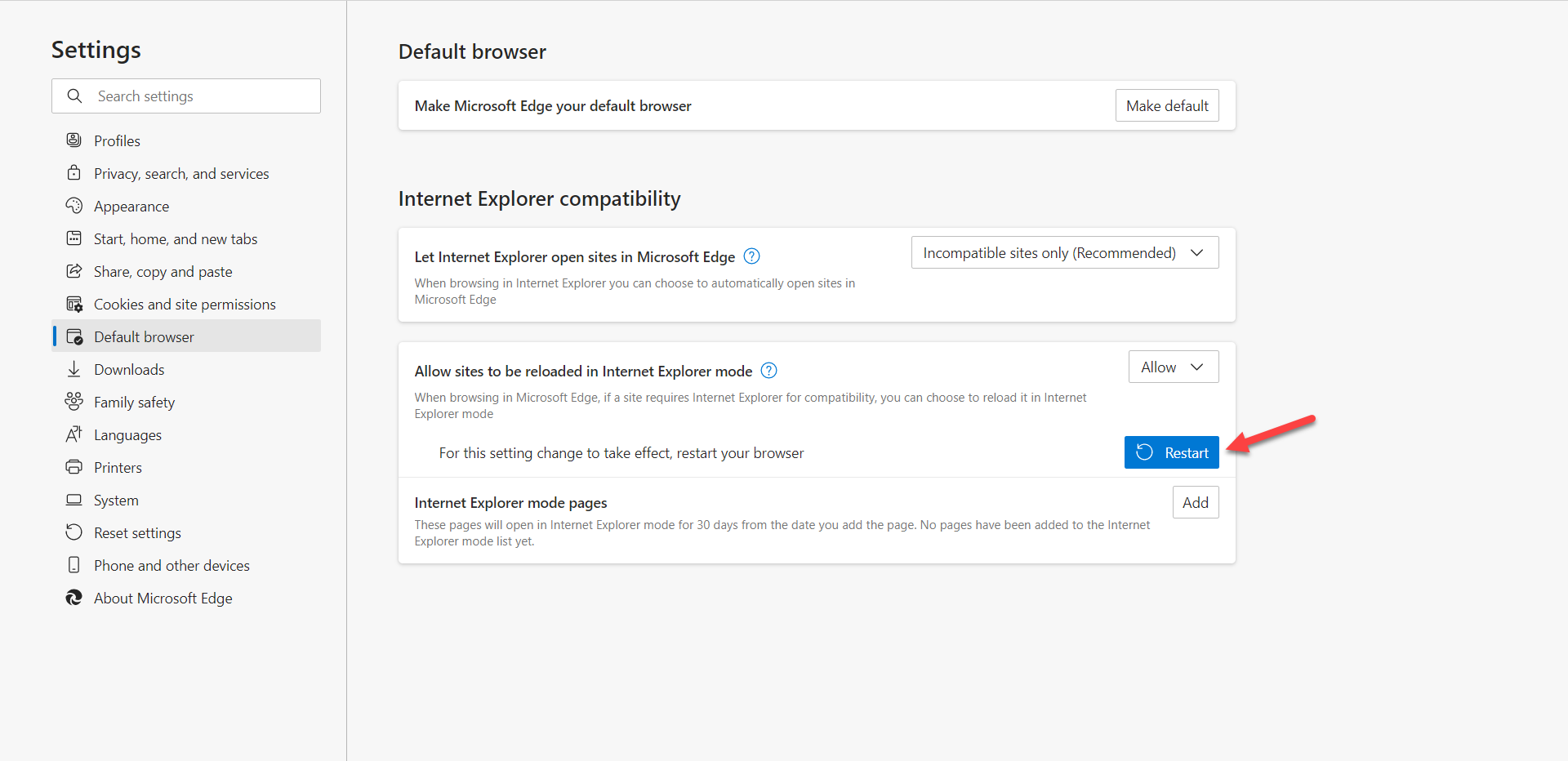Viewport: 1568px width, 761px height.
Task: Click the About Microsoft Edge logo icon
Action: pyautogui.click(x=73, y=598)
